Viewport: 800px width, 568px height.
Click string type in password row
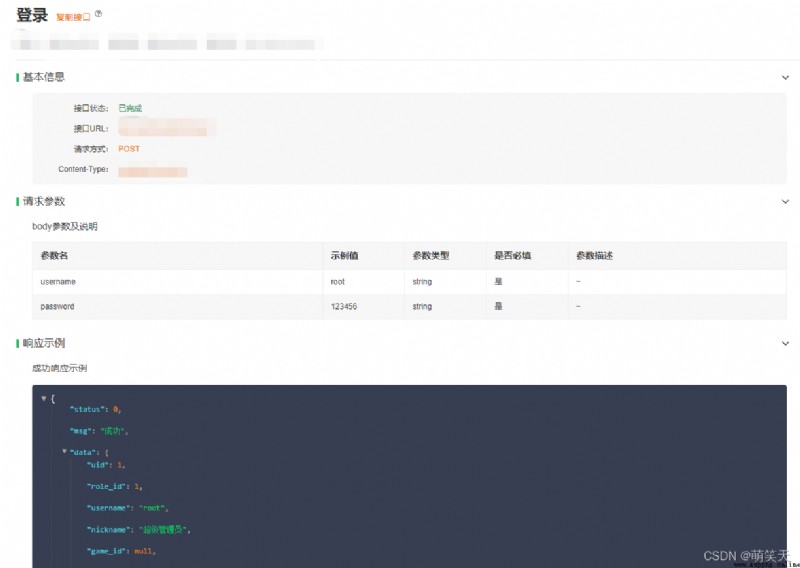[x=422, y=307]
